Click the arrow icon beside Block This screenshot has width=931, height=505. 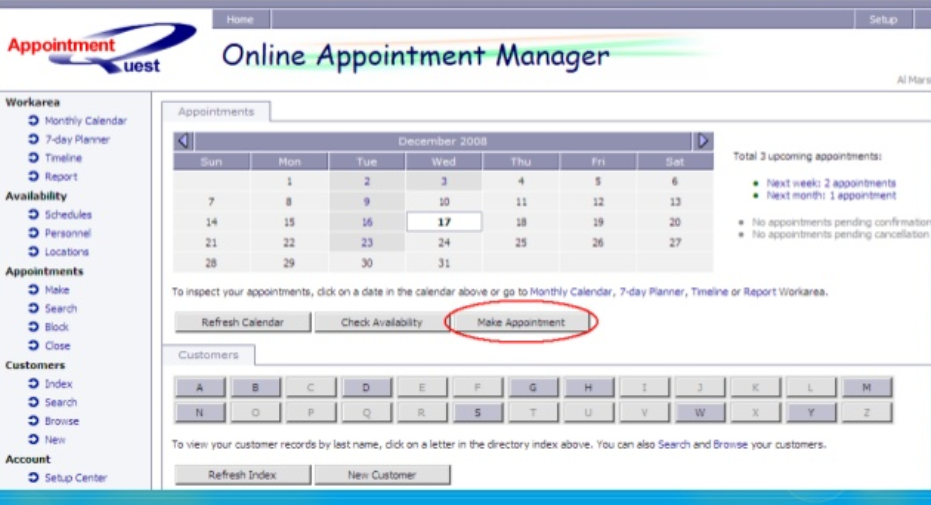coord(33,327)
